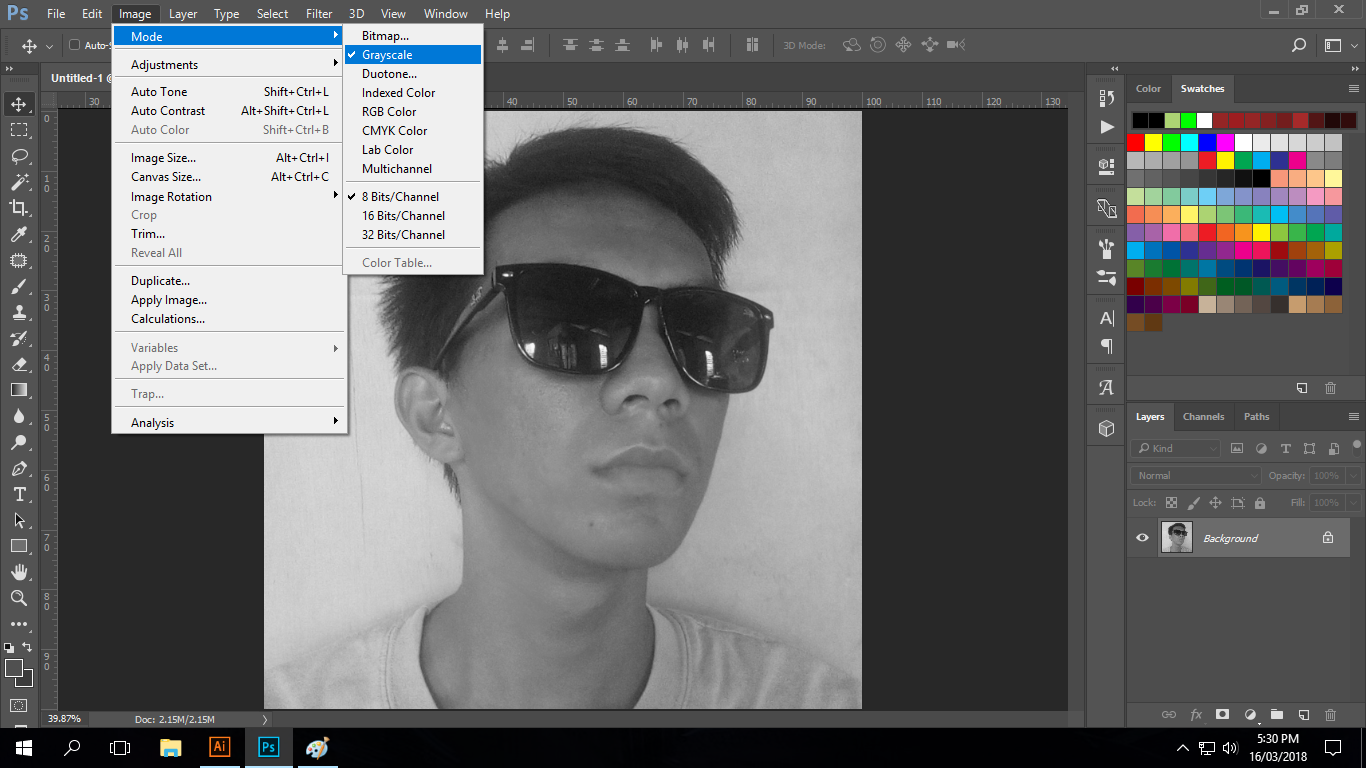Select the Hand tool
The image size is (1366, 768).
[x=19, y=572]
